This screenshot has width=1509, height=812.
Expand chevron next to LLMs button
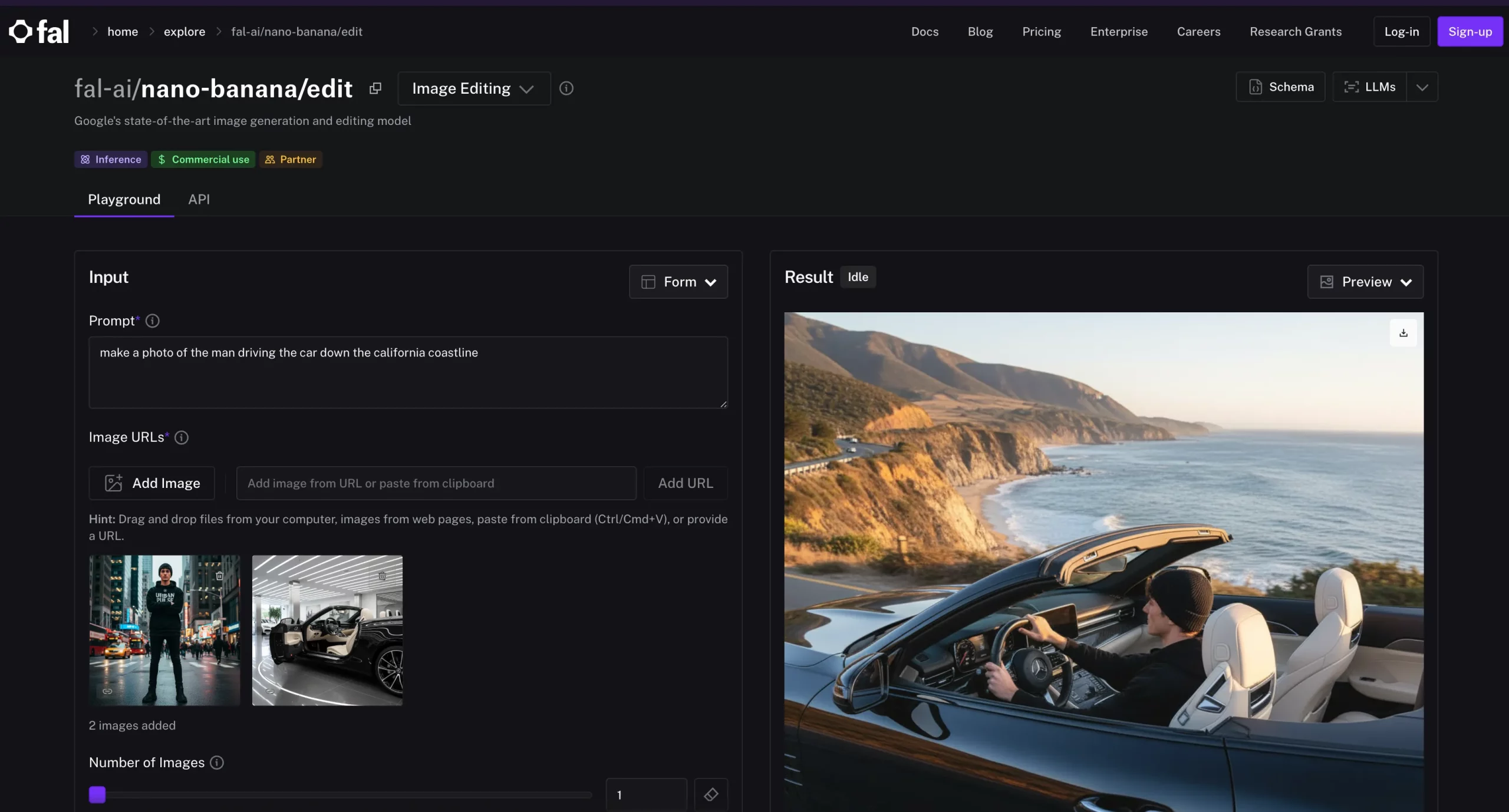pyautogui.click(x=1422, y=87)
